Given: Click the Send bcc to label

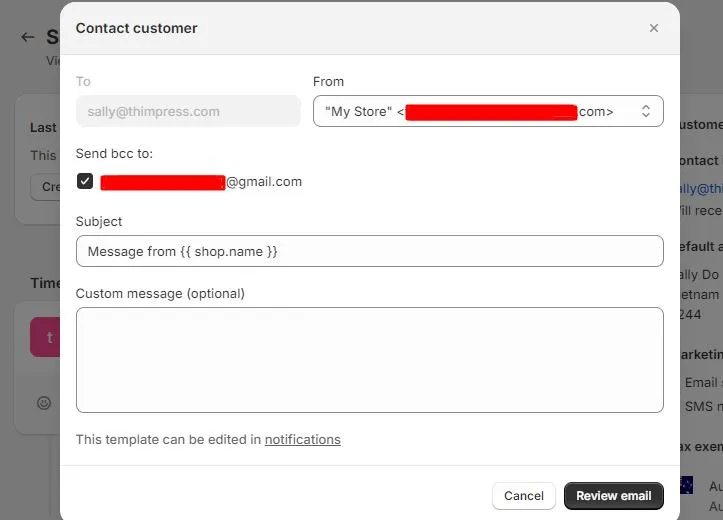Looking at the screenshot, I should pos(114,154).
